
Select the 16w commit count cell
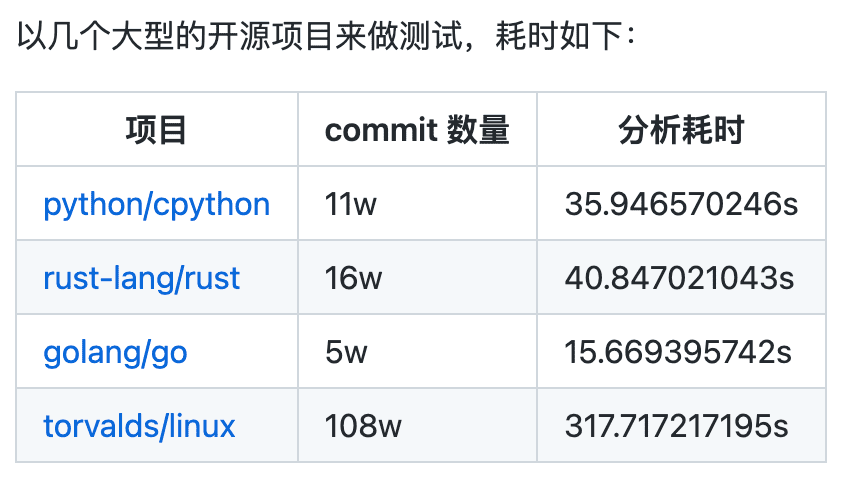353,279
